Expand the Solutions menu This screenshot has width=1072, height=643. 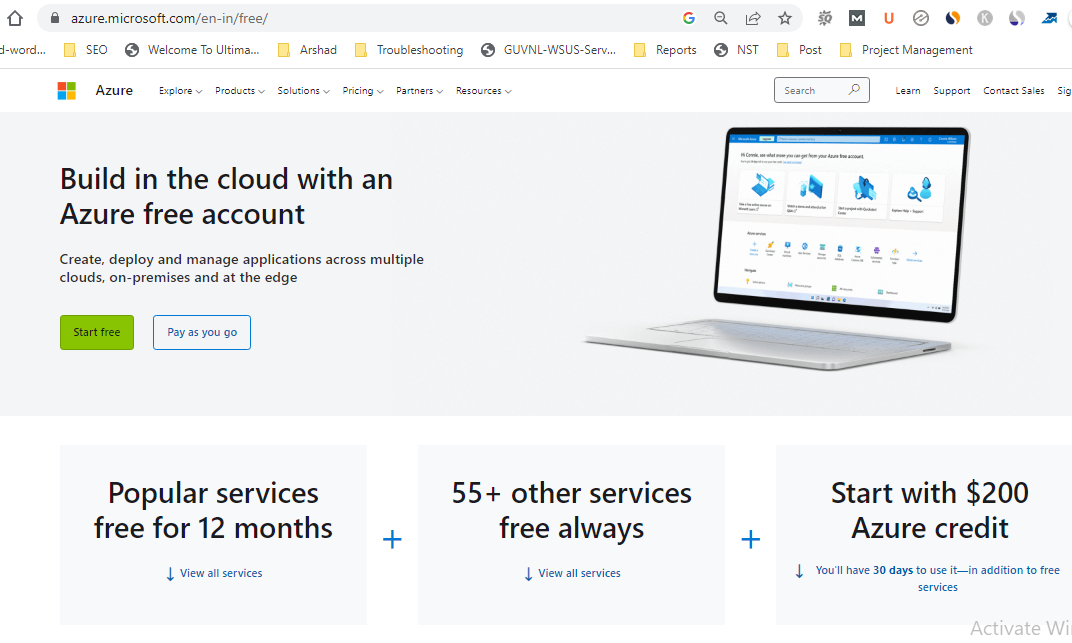[304, 91]
